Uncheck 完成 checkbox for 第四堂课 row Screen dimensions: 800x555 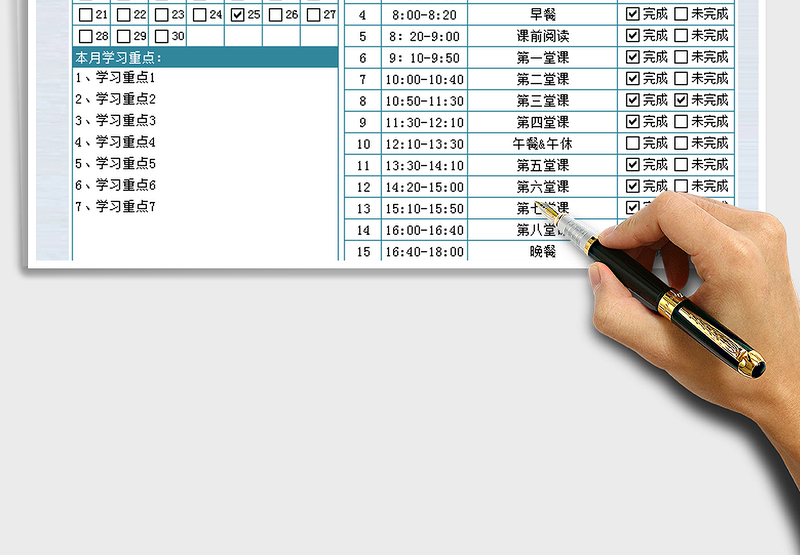pyautogui.click(x=633, y=121)
